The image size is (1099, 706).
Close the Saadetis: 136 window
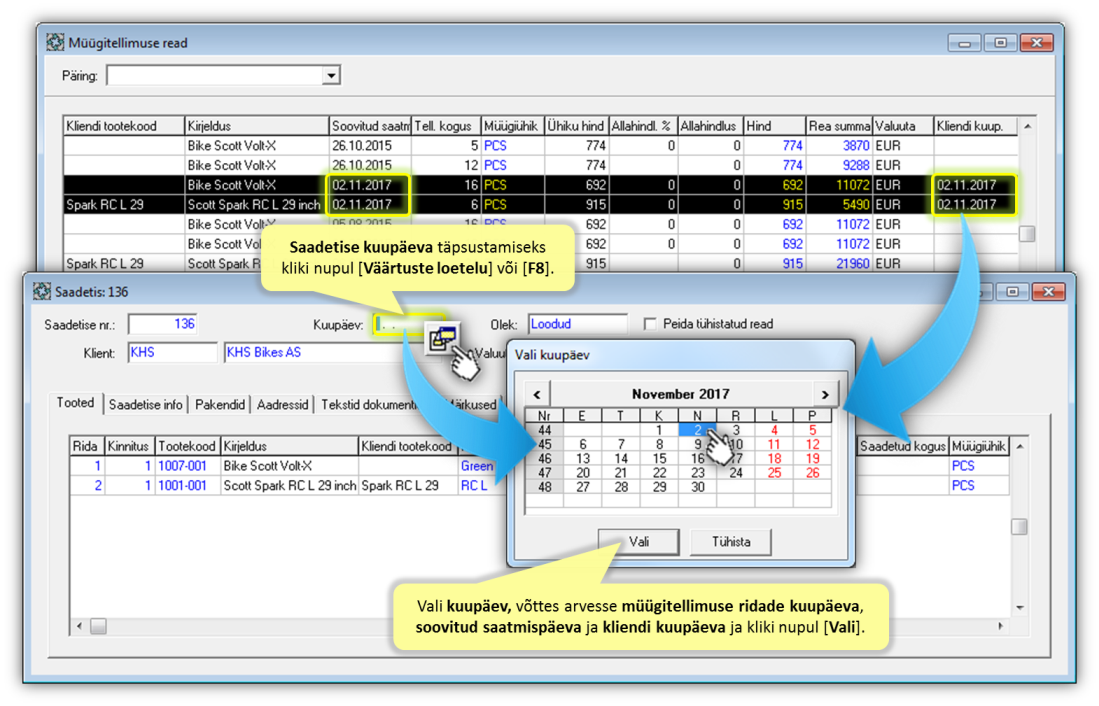click(x=1049, y=292)
